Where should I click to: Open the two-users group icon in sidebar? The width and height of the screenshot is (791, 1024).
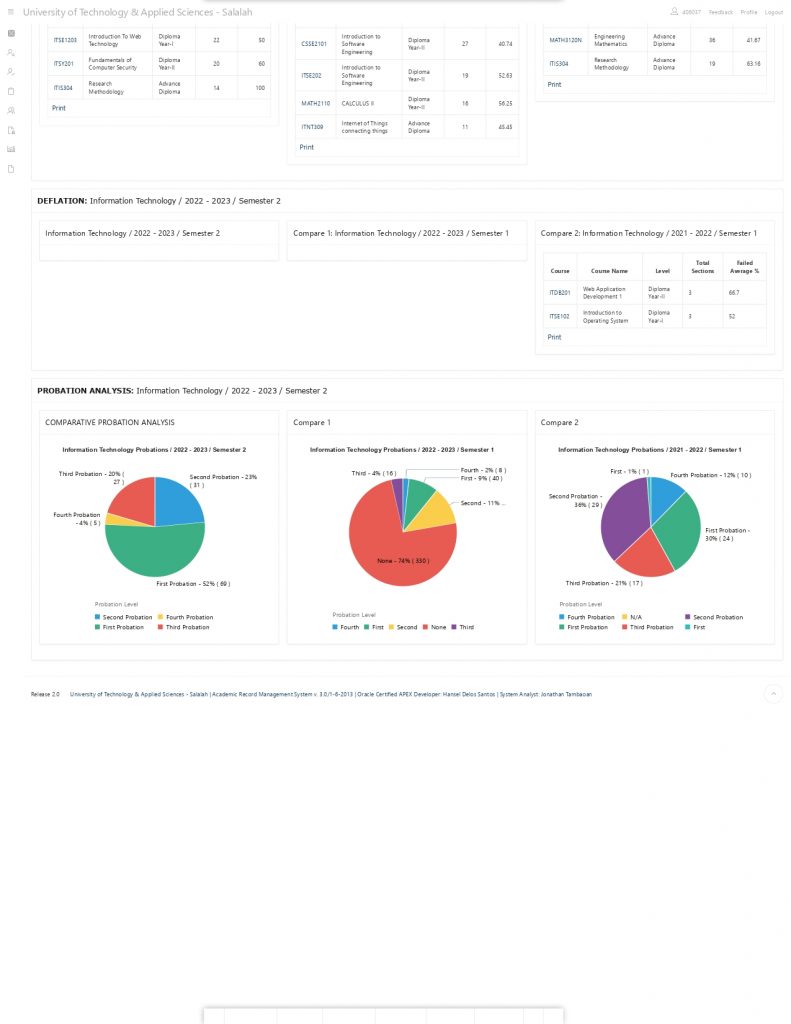(x=11, y=110)
